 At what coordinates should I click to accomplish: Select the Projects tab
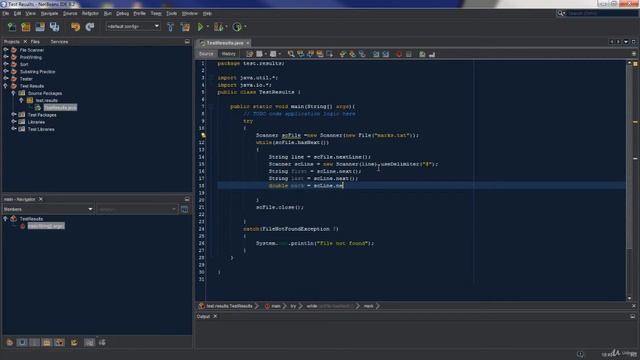pos(11,42)
